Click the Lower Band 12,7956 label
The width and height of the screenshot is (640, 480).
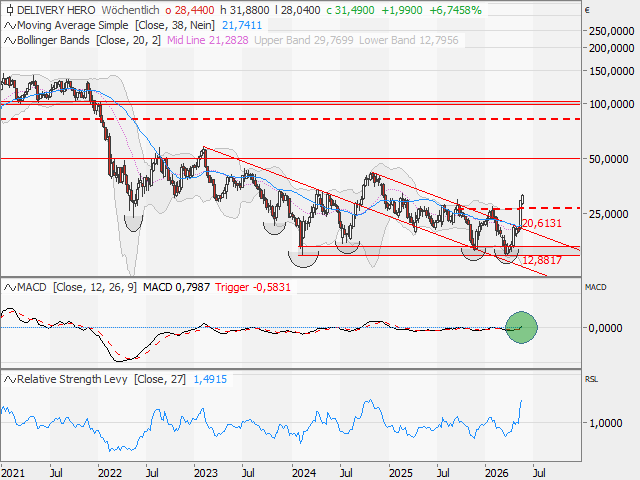click(x=409, y=40)
